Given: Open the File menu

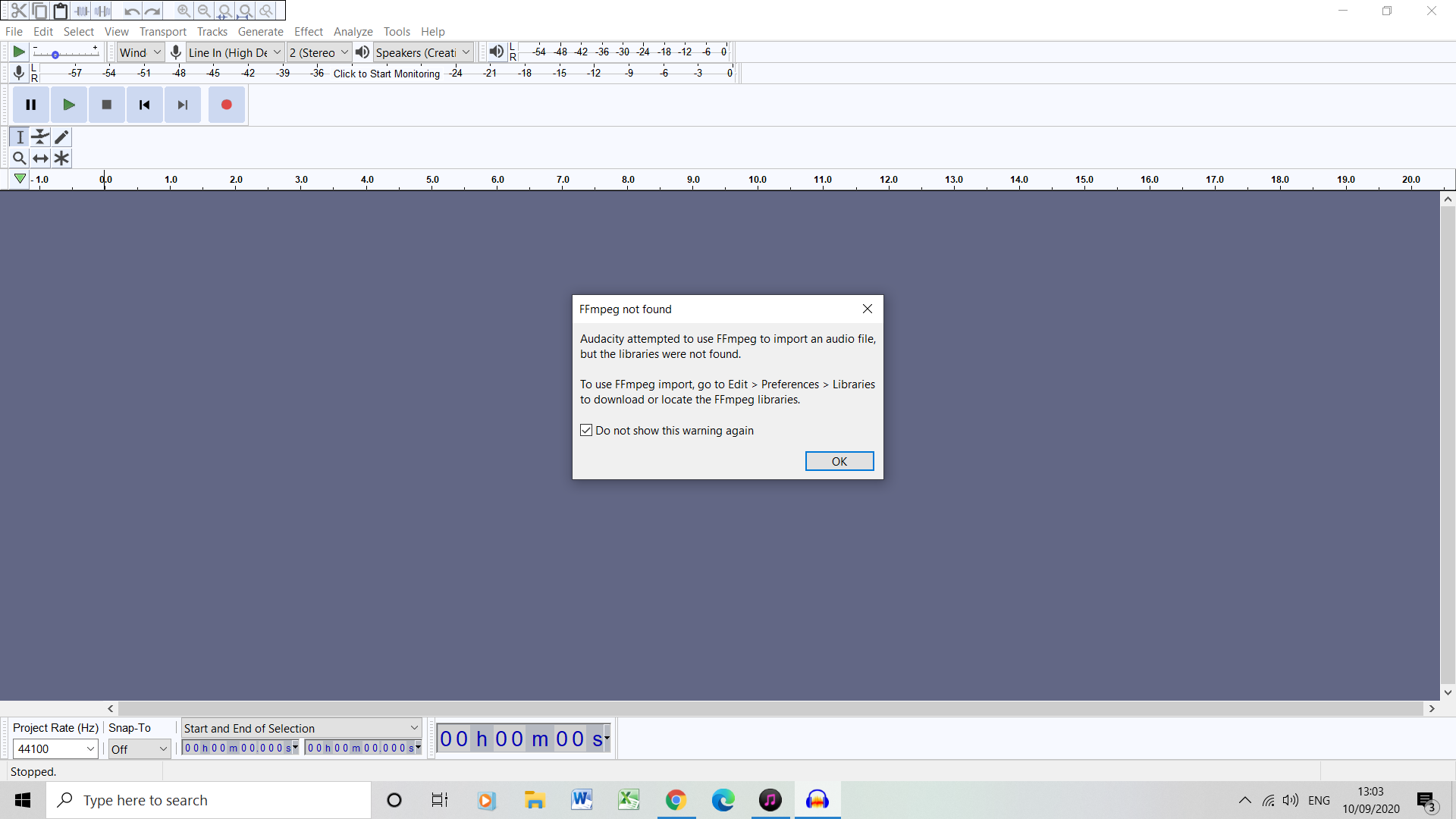Looking at the screenshot, I should click(14, 31).
